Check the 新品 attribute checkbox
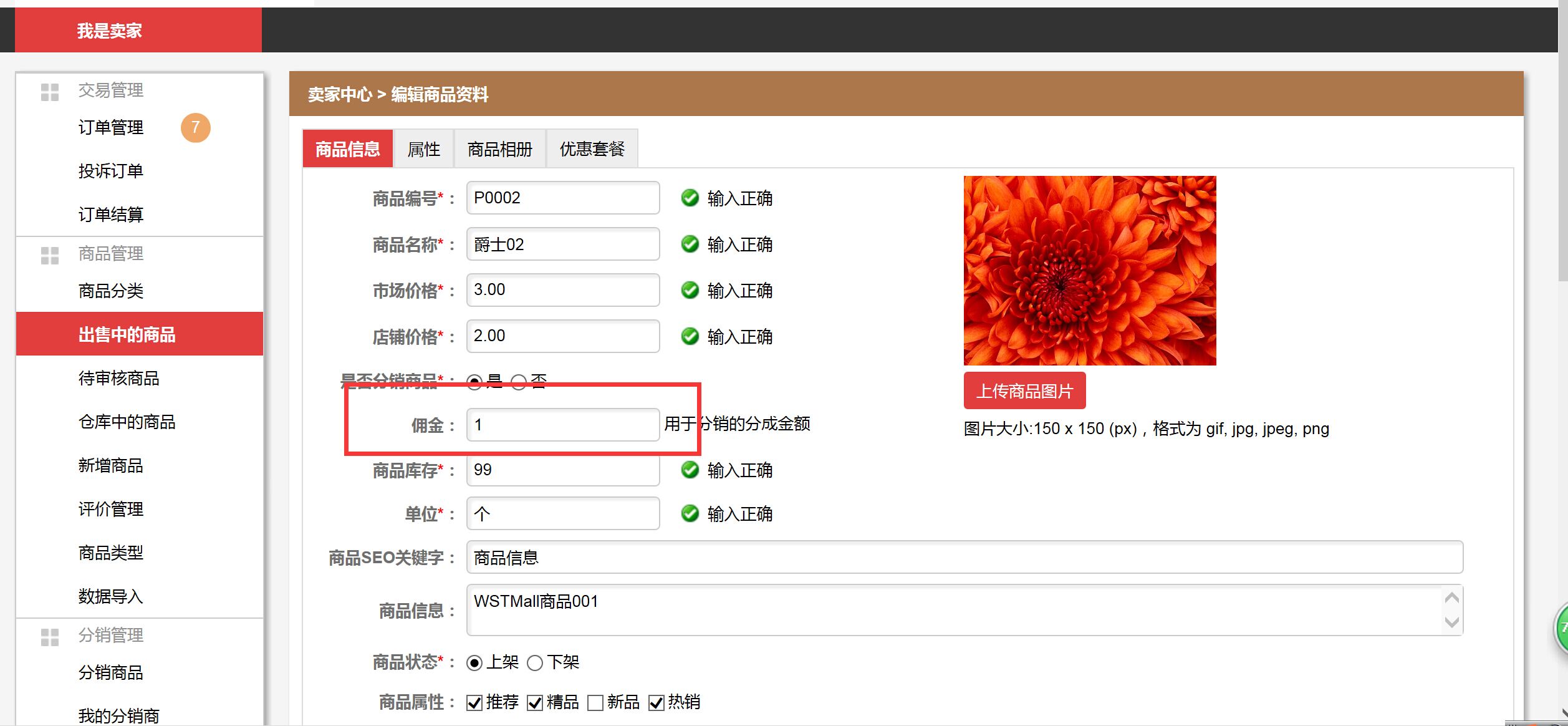The image size is (1568, 726). coord(595,703)
